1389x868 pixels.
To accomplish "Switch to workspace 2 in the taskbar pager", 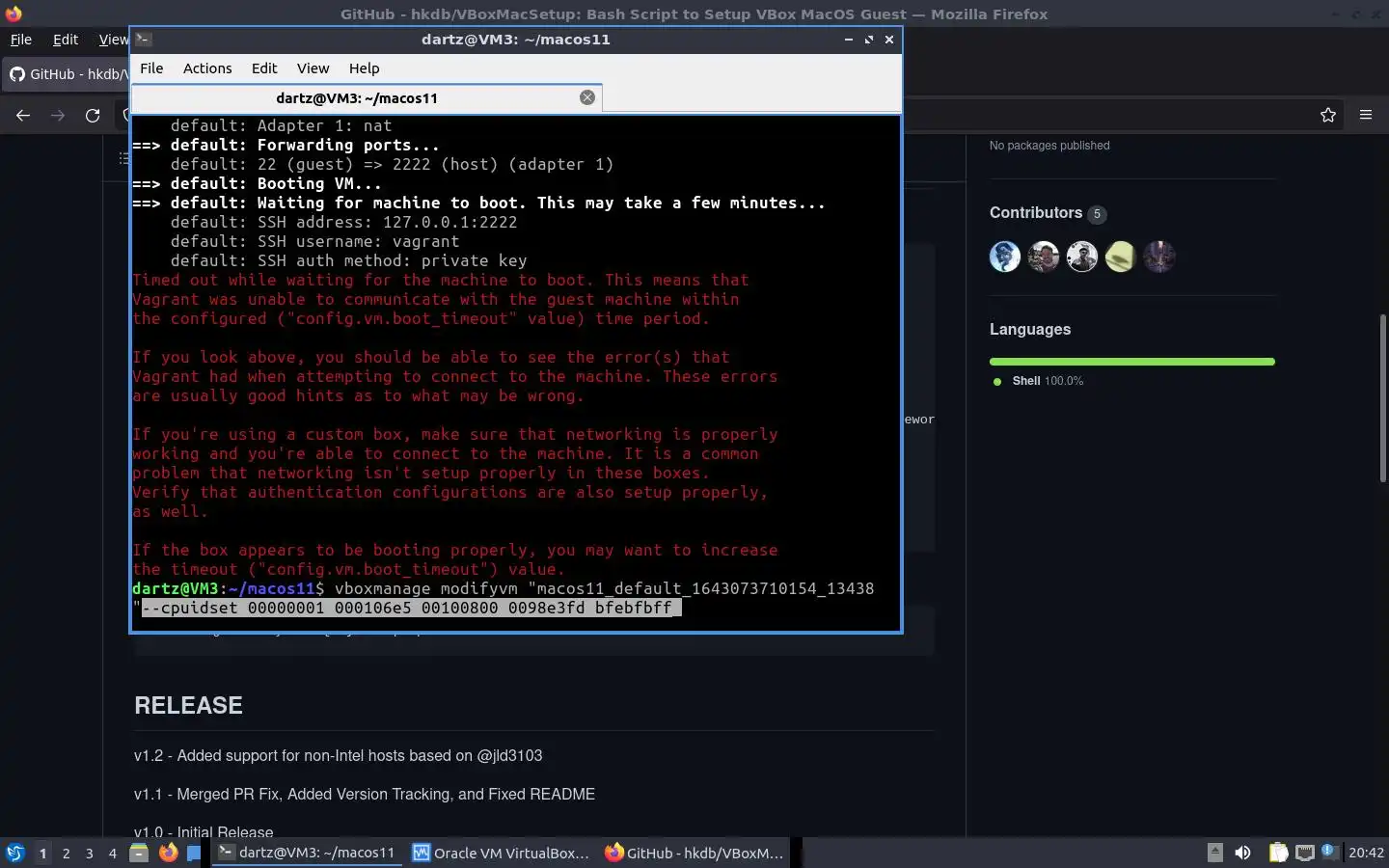I will [x=66, y=853].
